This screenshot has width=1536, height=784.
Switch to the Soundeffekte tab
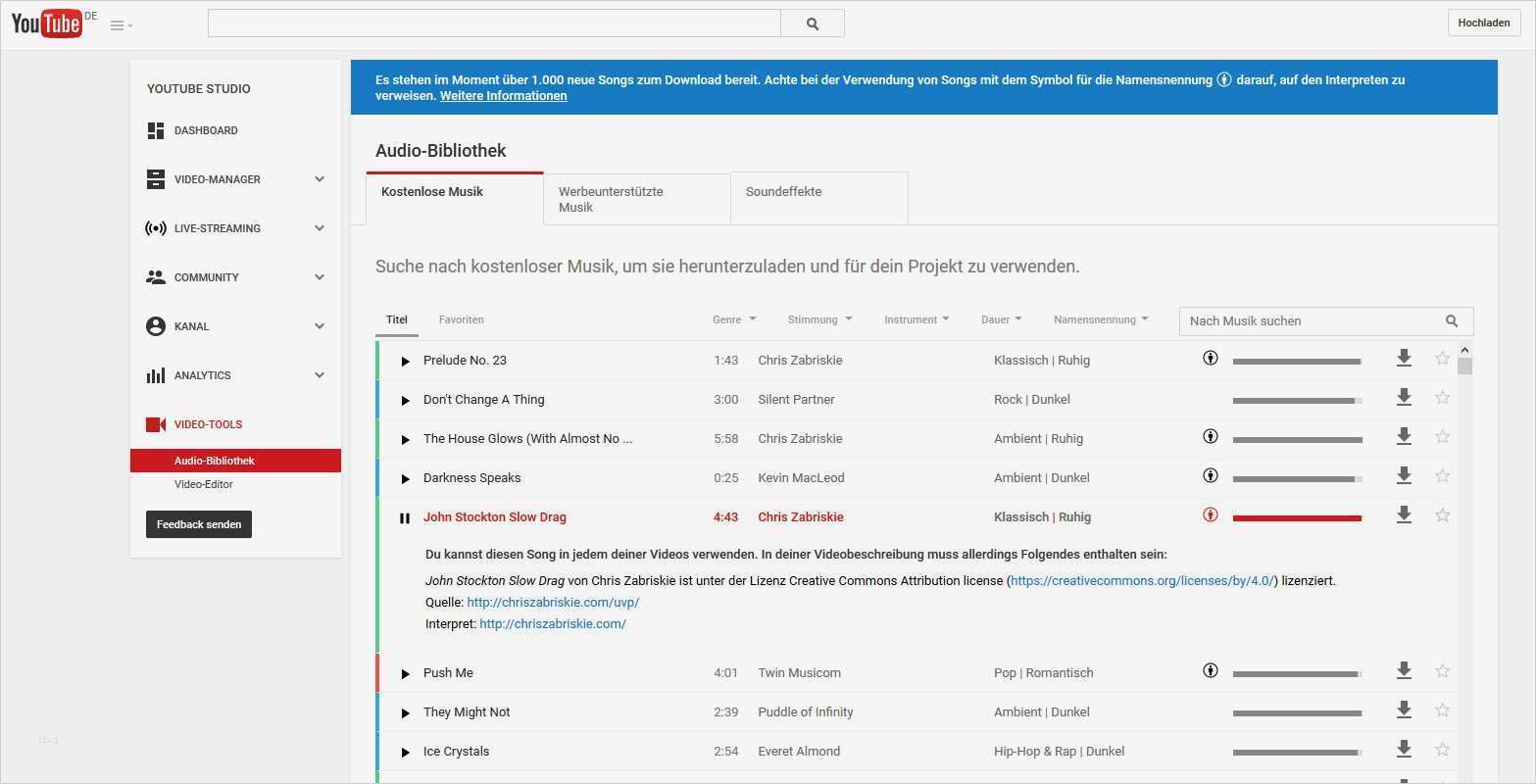819,199
